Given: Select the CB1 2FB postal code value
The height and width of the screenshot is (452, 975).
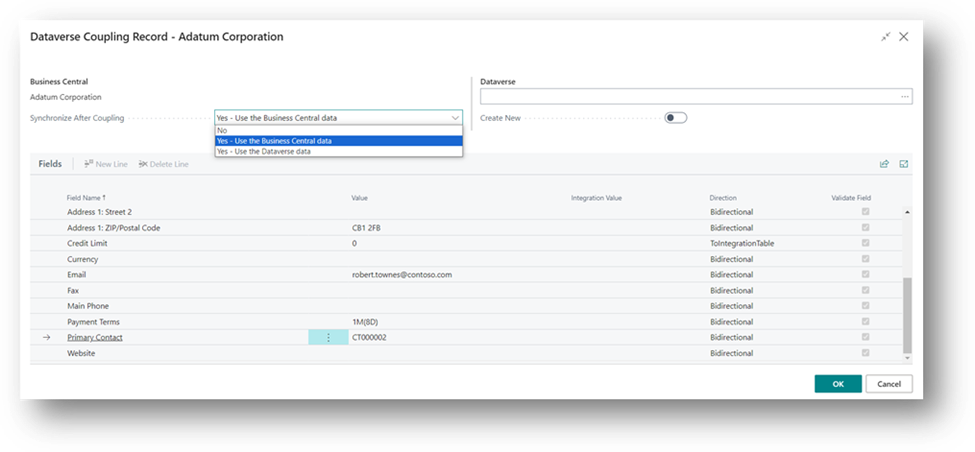Looking at the screenshot, I should 366,228.
